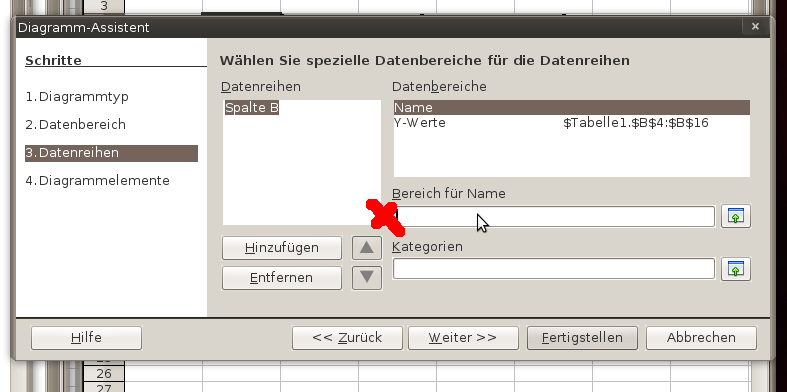Go to step 1 Diagrammtyp
The height and width of the screenshot is (392, 787).
coord(77,96)
